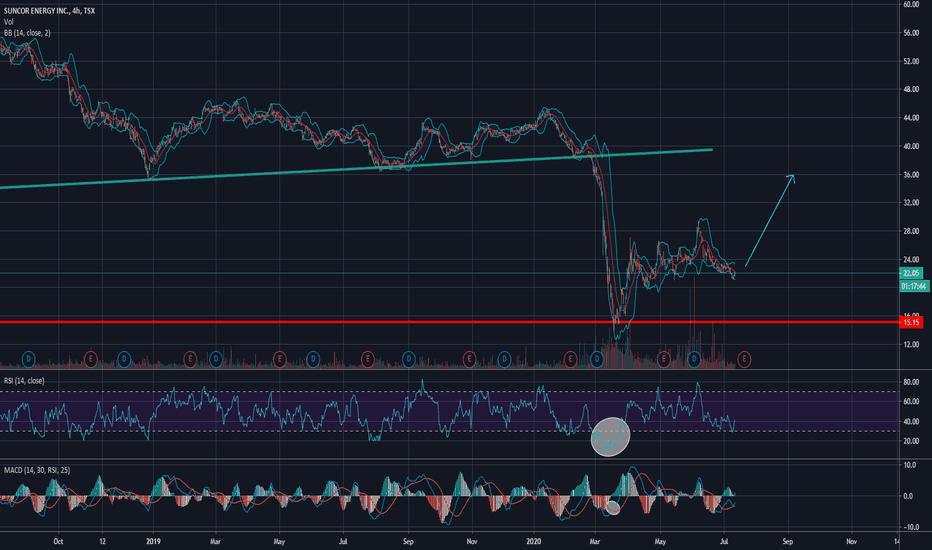The width and height of the screenshot is (932, 550).
Task: Click the 28.00 price axis label
Action: coord(911,231)
